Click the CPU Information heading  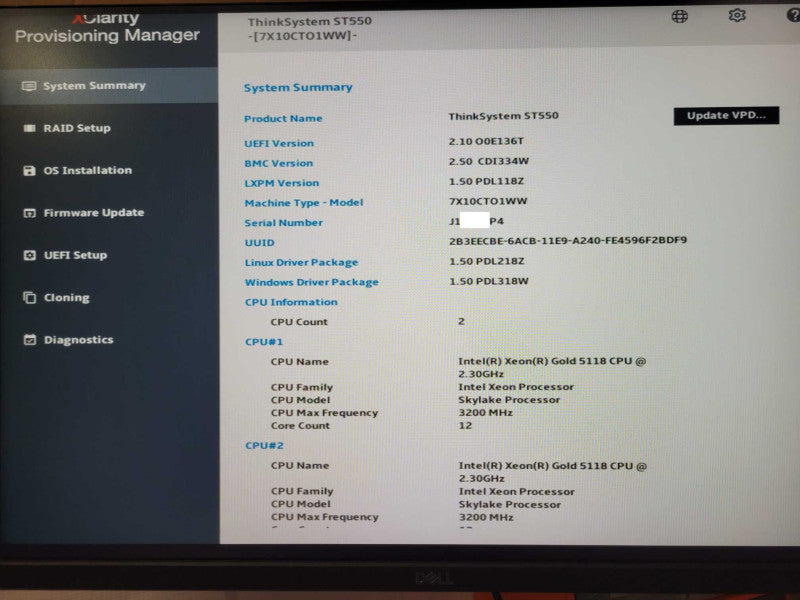[x=291, y=303]
